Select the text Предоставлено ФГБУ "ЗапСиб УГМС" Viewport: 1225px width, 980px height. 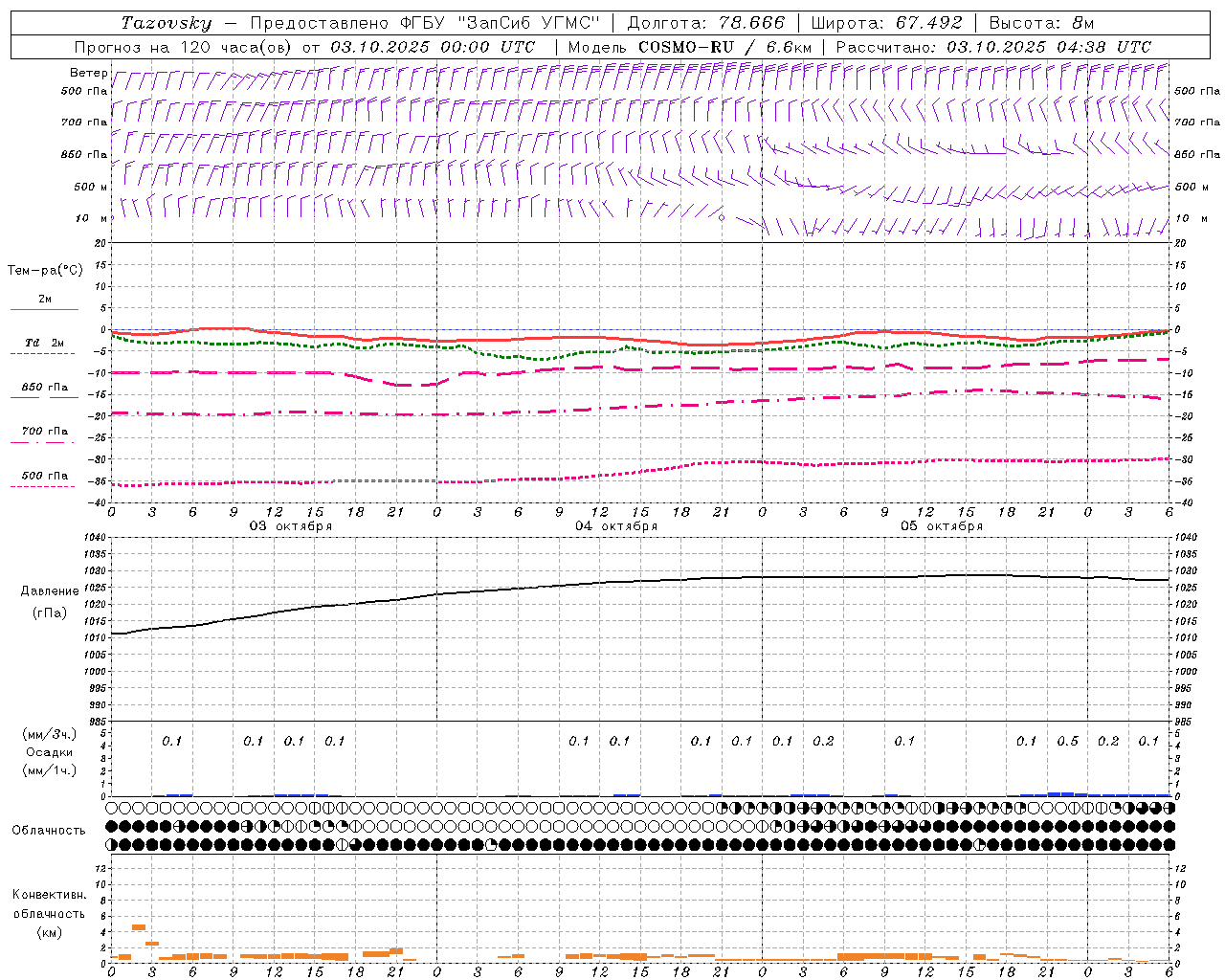pos(424,23)
